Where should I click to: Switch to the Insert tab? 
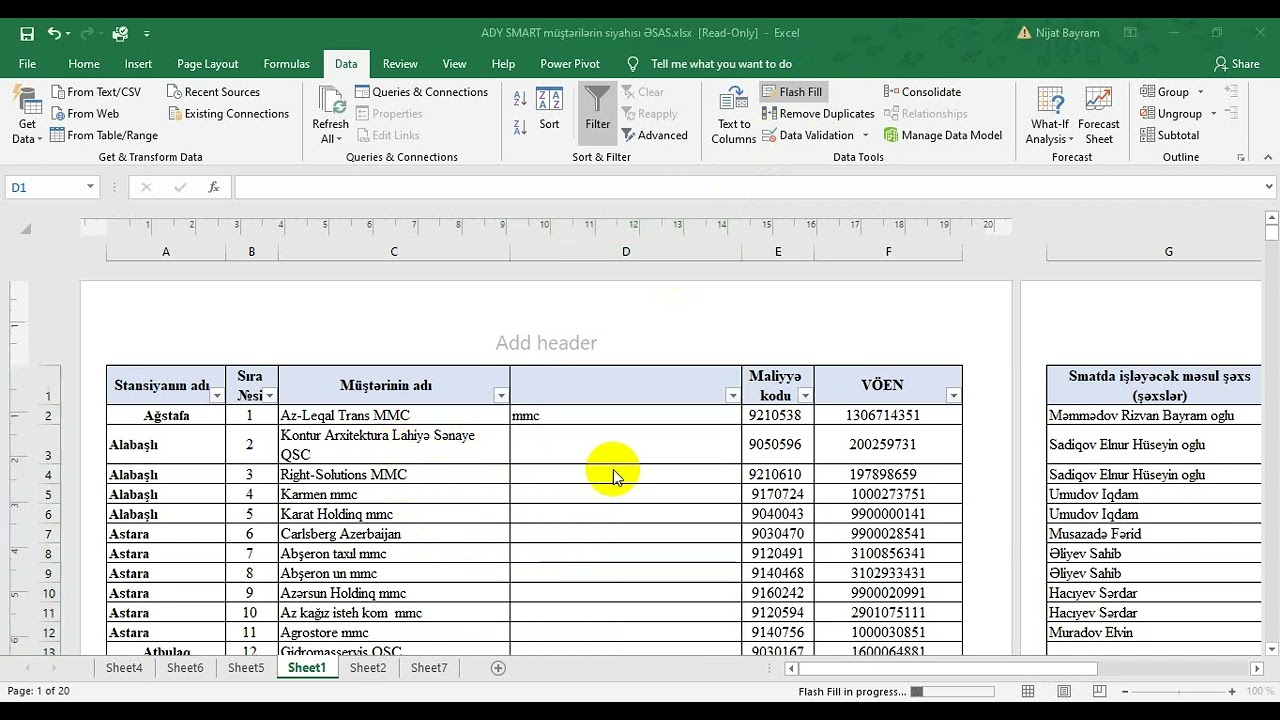click(138, 64)
